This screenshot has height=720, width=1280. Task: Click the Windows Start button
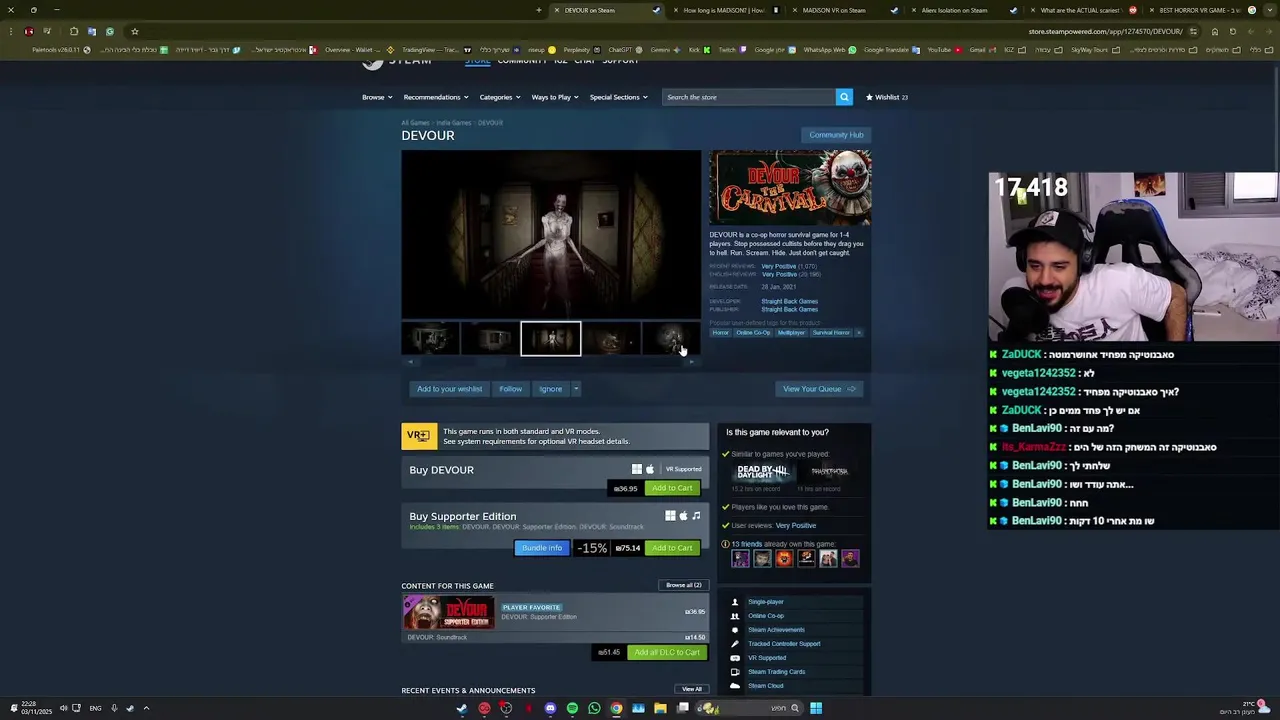[816, 708]
